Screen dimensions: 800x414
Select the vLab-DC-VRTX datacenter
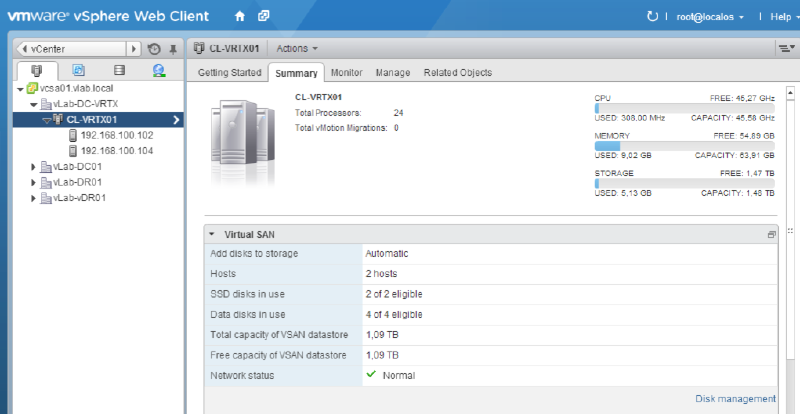coord(85,104)
